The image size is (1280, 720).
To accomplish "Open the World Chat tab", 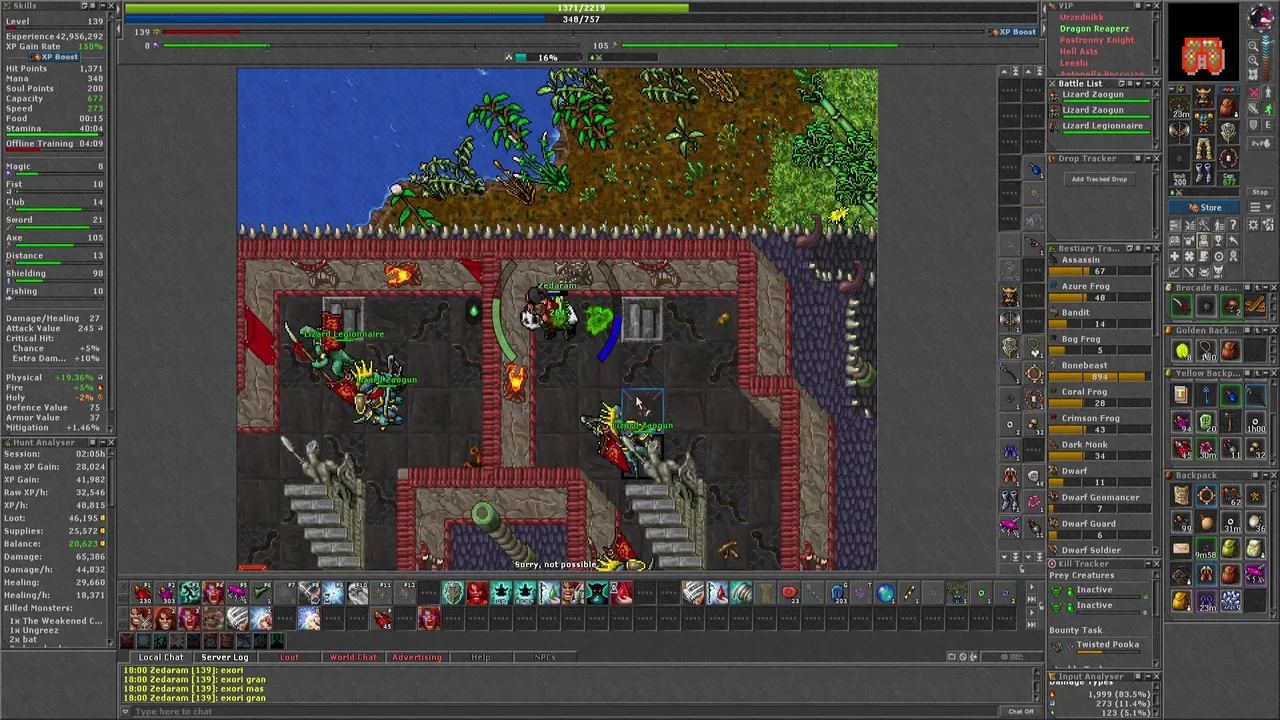I will [x=353, y=657].
